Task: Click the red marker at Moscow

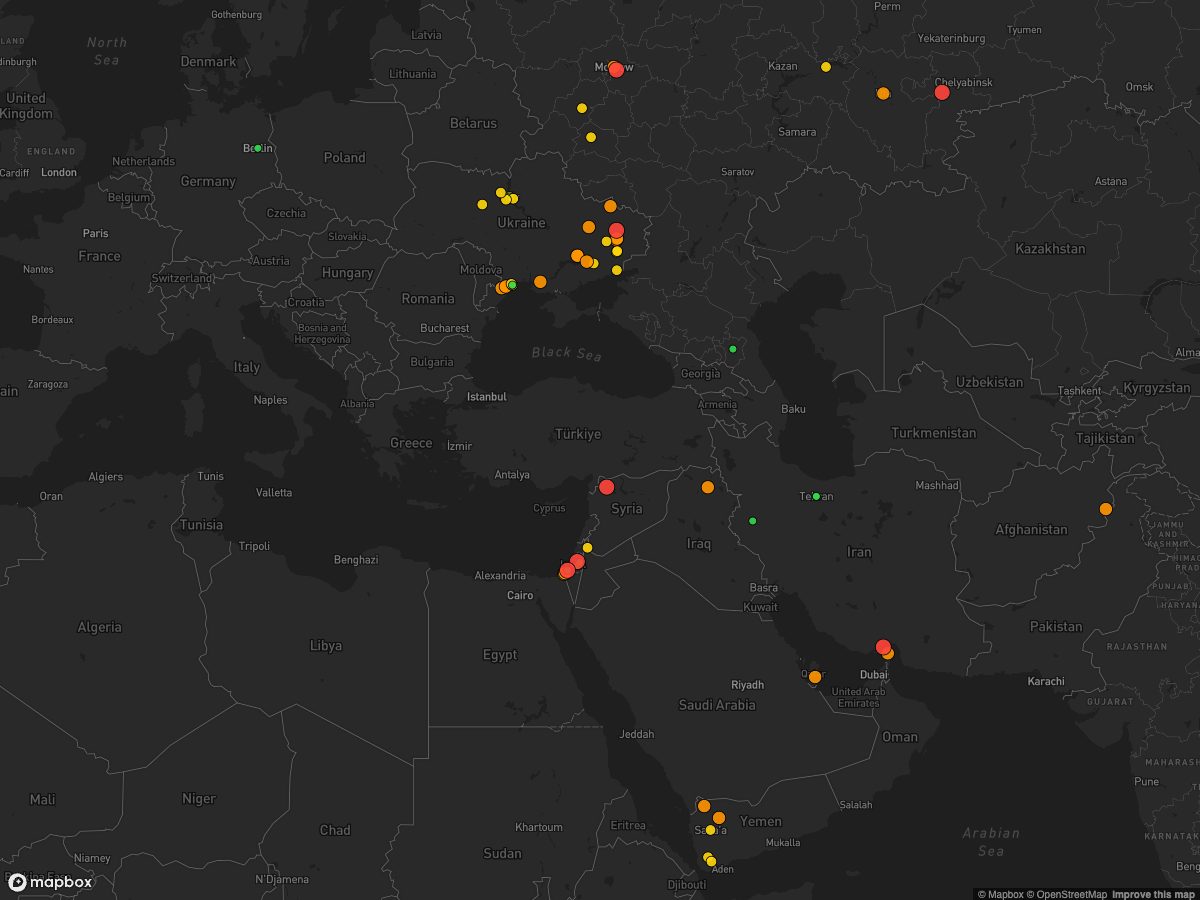Action: click(x=616, y=70)
